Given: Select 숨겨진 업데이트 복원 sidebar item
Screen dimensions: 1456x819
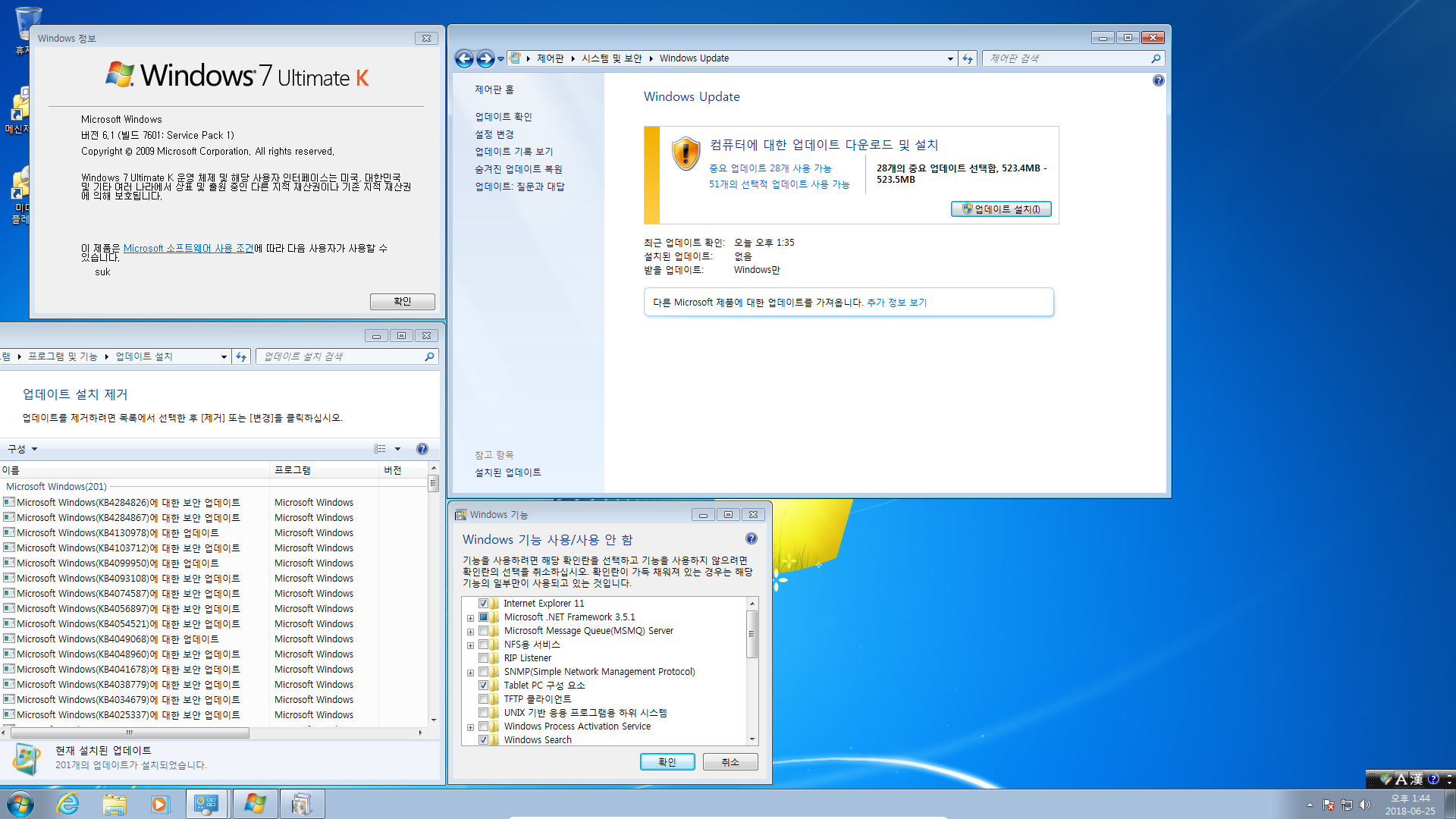Looking at the screenshot, I should tap(519, 169).
